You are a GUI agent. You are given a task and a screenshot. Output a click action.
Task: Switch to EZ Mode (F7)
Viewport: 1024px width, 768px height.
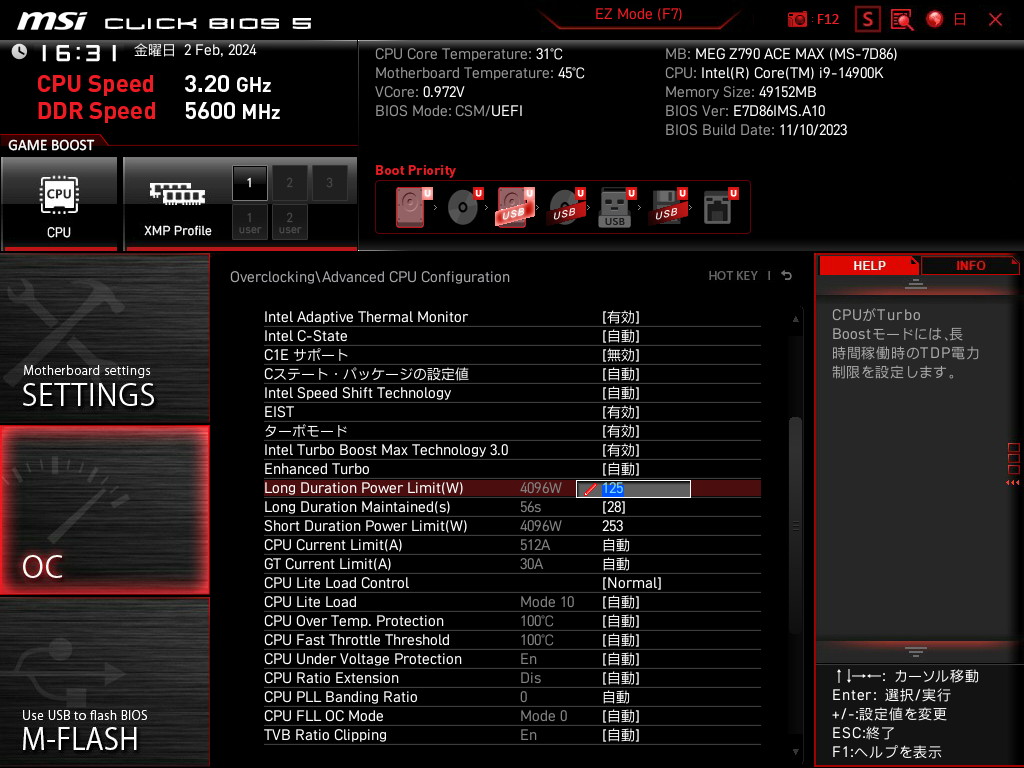(638, 14)
